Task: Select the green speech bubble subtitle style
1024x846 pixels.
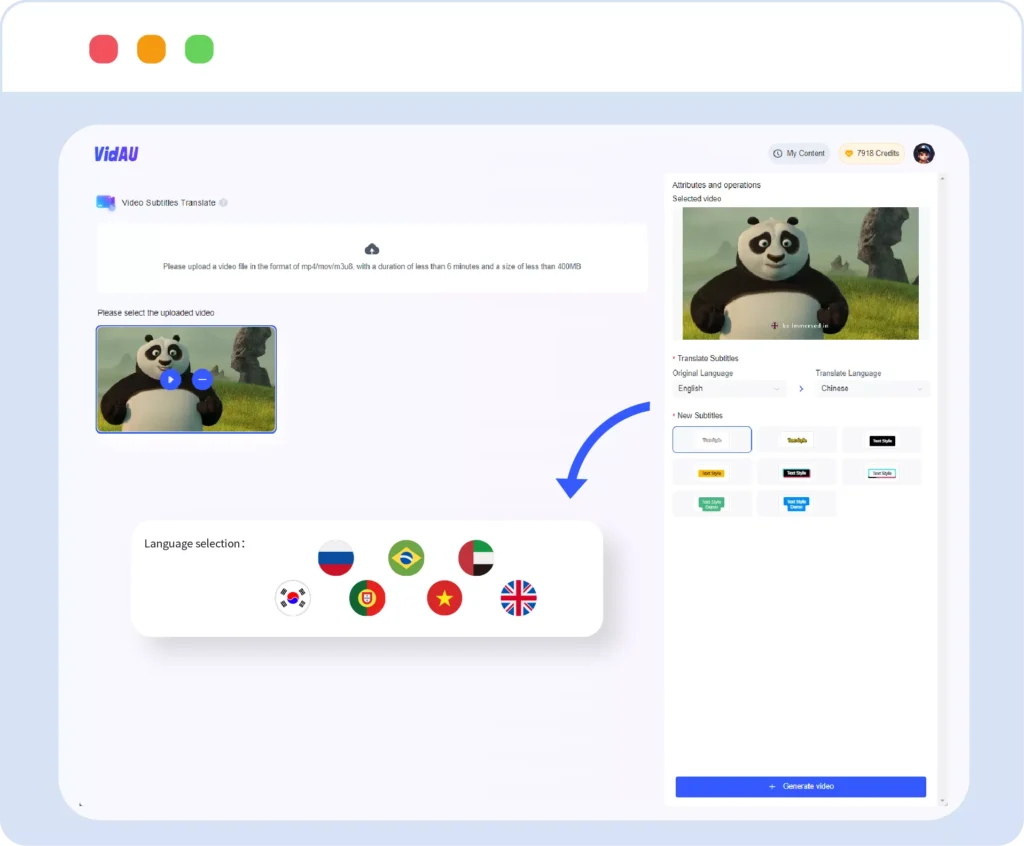Action: (x=712, y=504)
